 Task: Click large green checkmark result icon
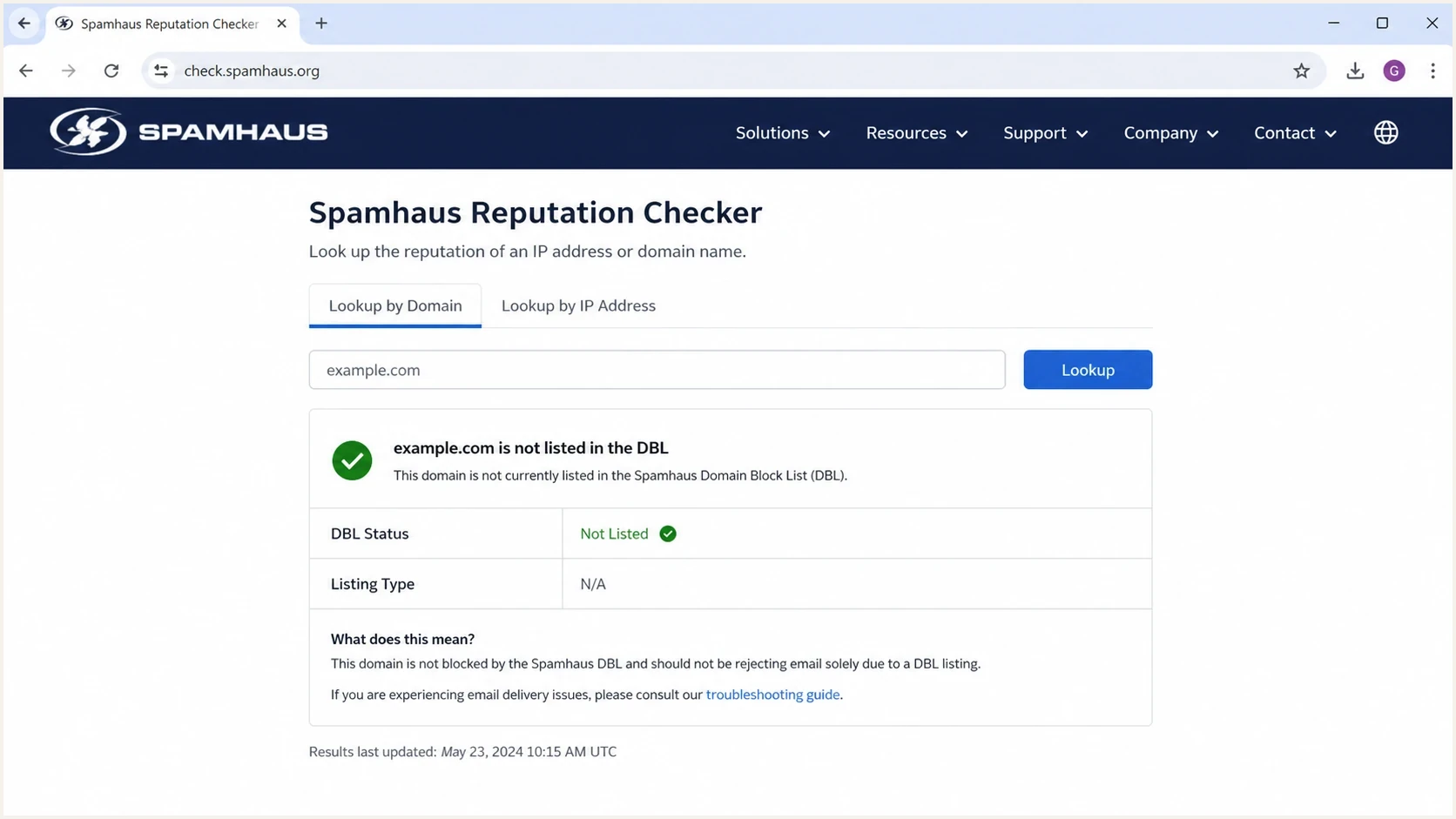click(x=352, y=460)
